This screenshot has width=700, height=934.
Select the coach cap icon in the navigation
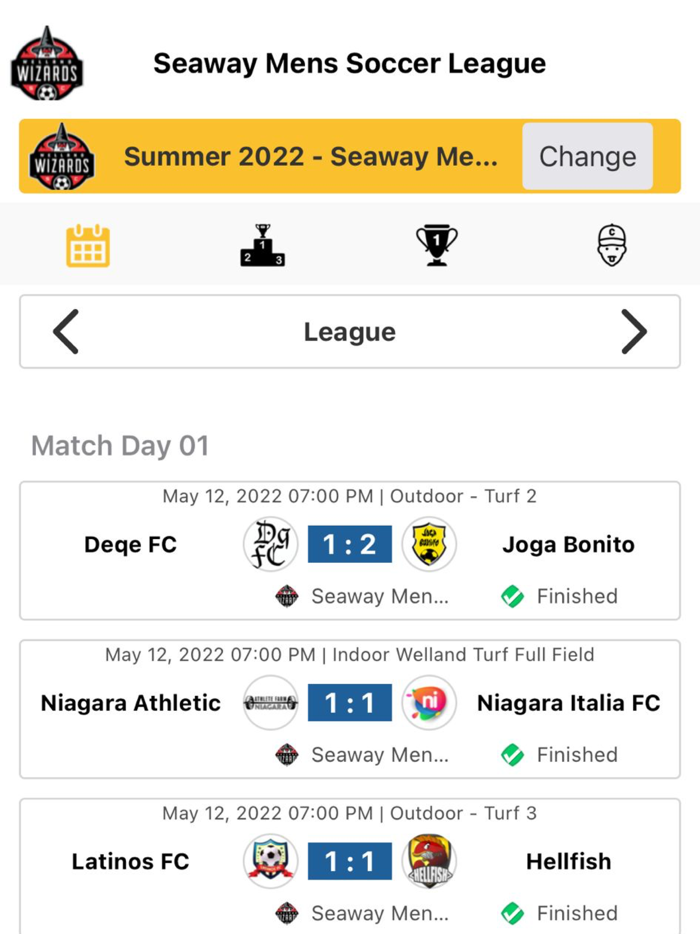(612, 243)
